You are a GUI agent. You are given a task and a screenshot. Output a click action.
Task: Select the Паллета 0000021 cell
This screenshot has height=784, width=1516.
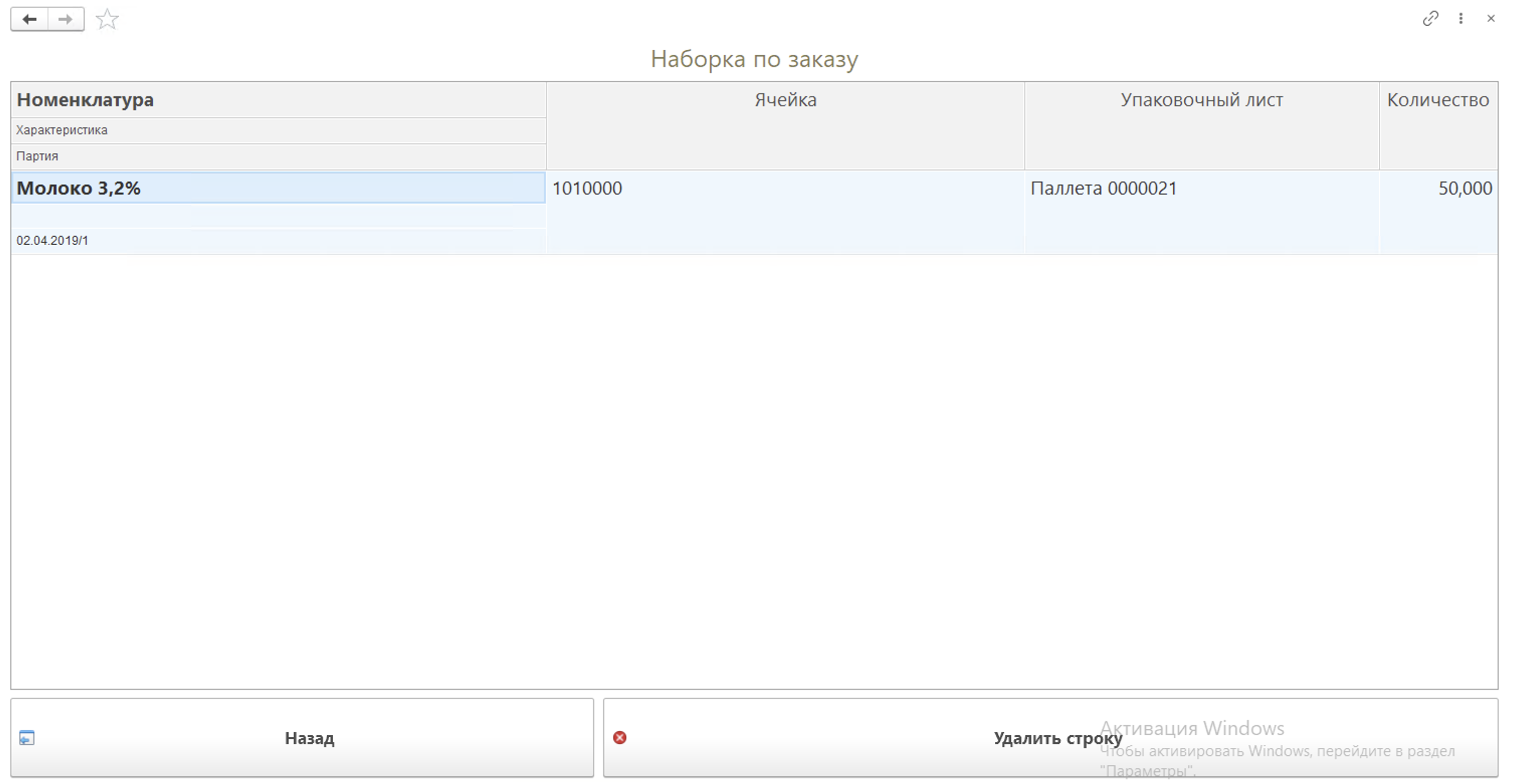(1103, 188)
